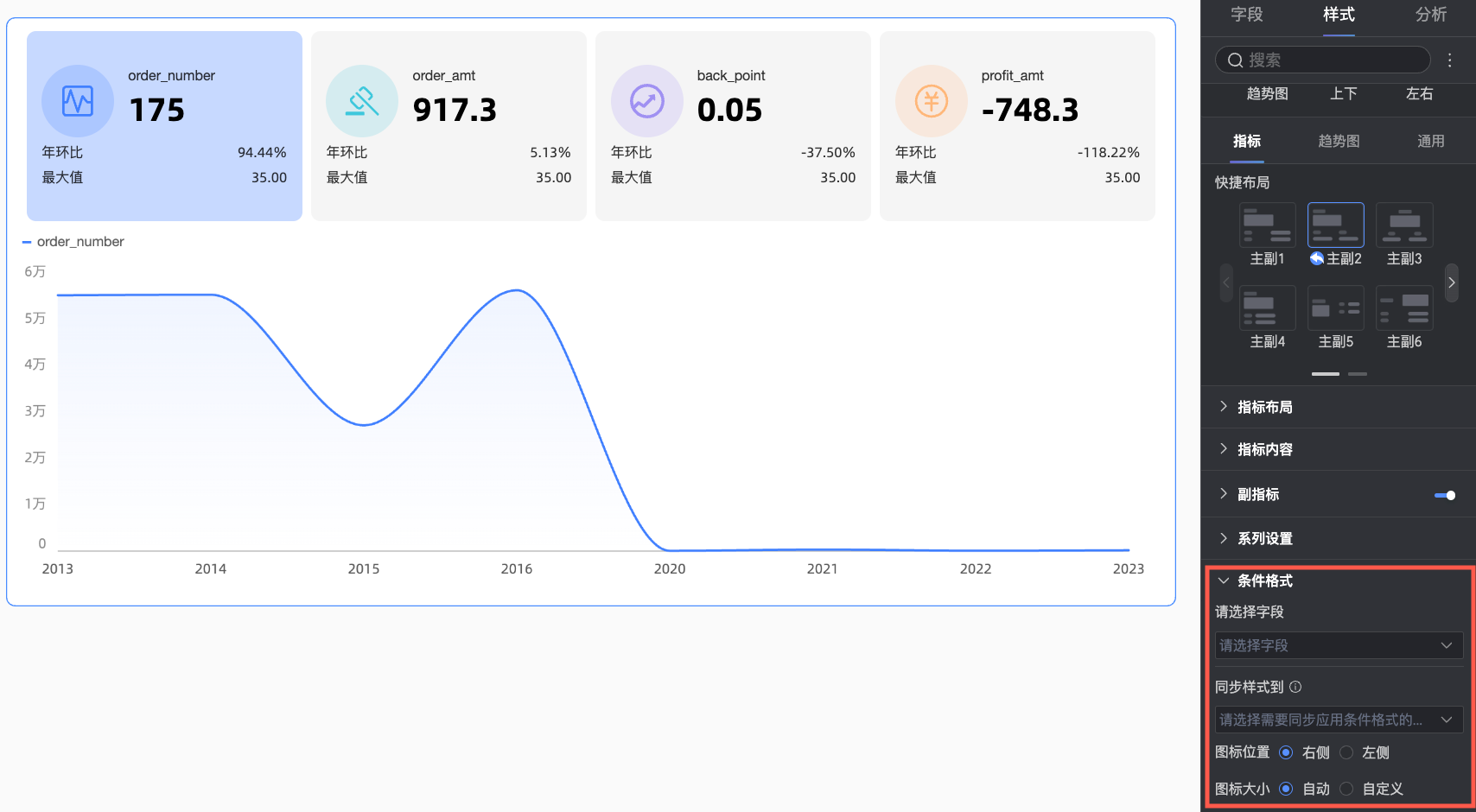
Task: Click the 2016 x-axis label
Action: (517, 568)
